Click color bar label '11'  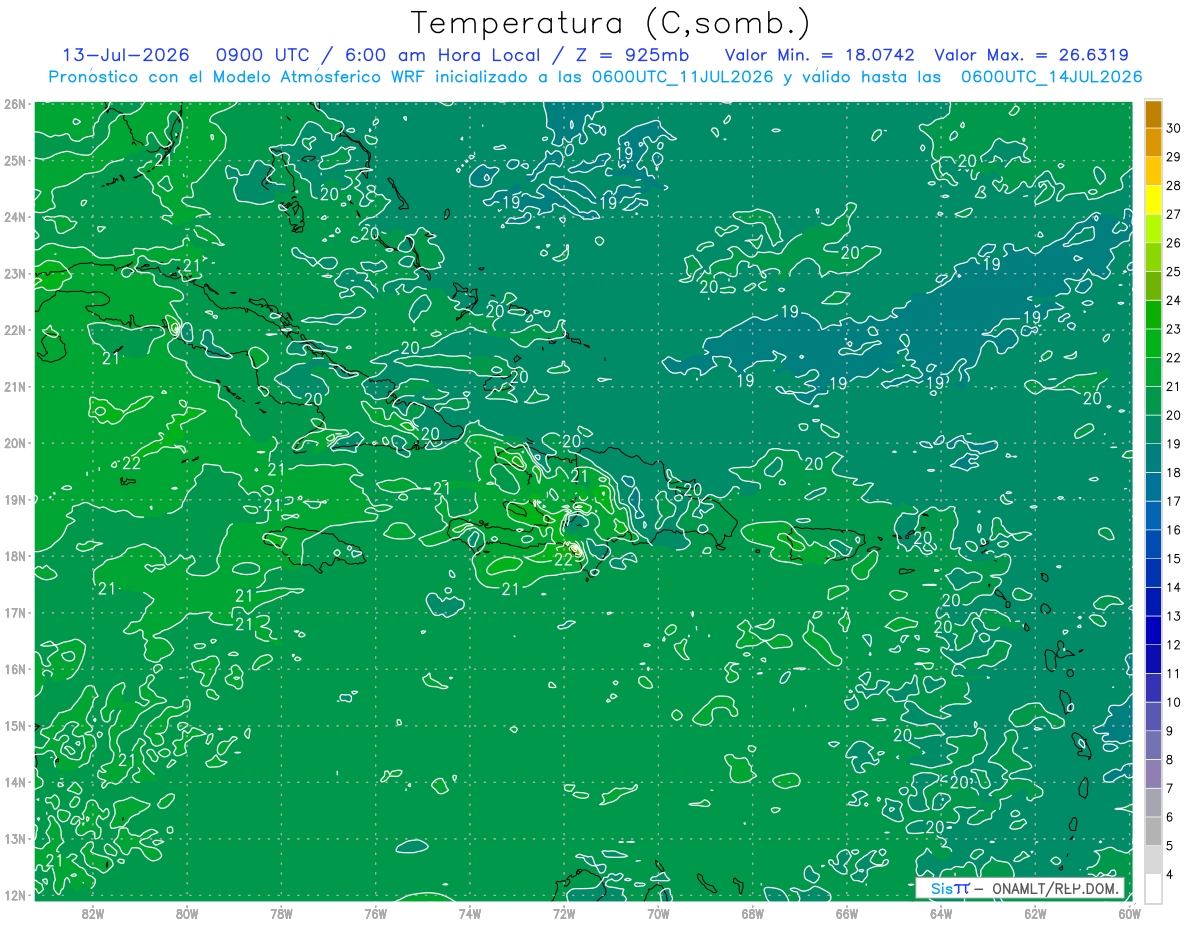click(x=1173, y=674)
